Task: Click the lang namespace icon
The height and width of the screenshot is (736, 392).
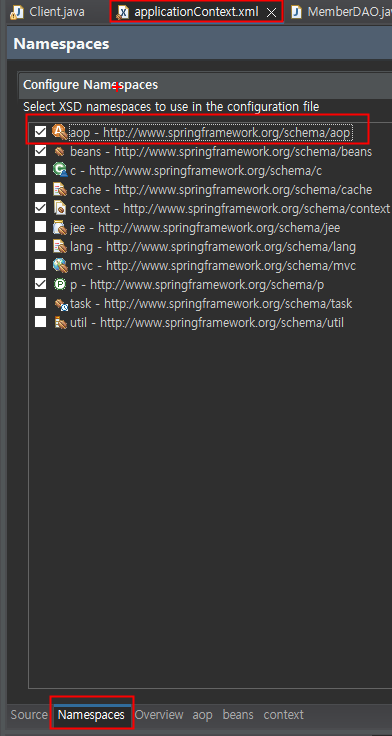Action: (60, 246)
